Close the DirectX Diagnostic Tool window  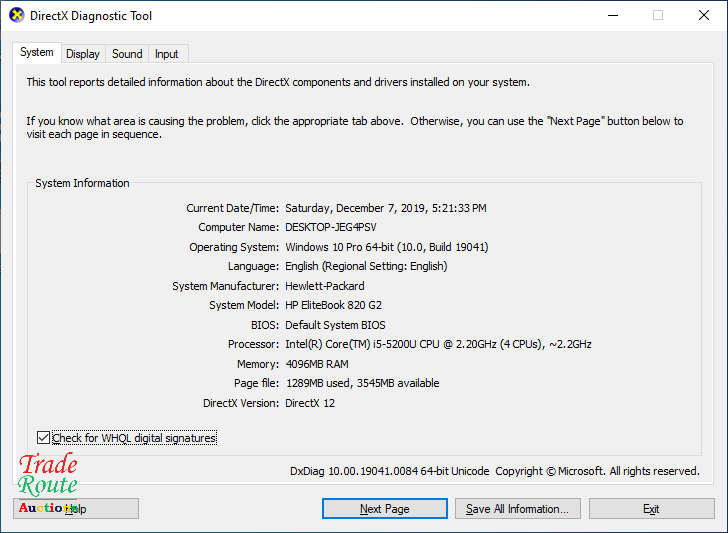703,16
